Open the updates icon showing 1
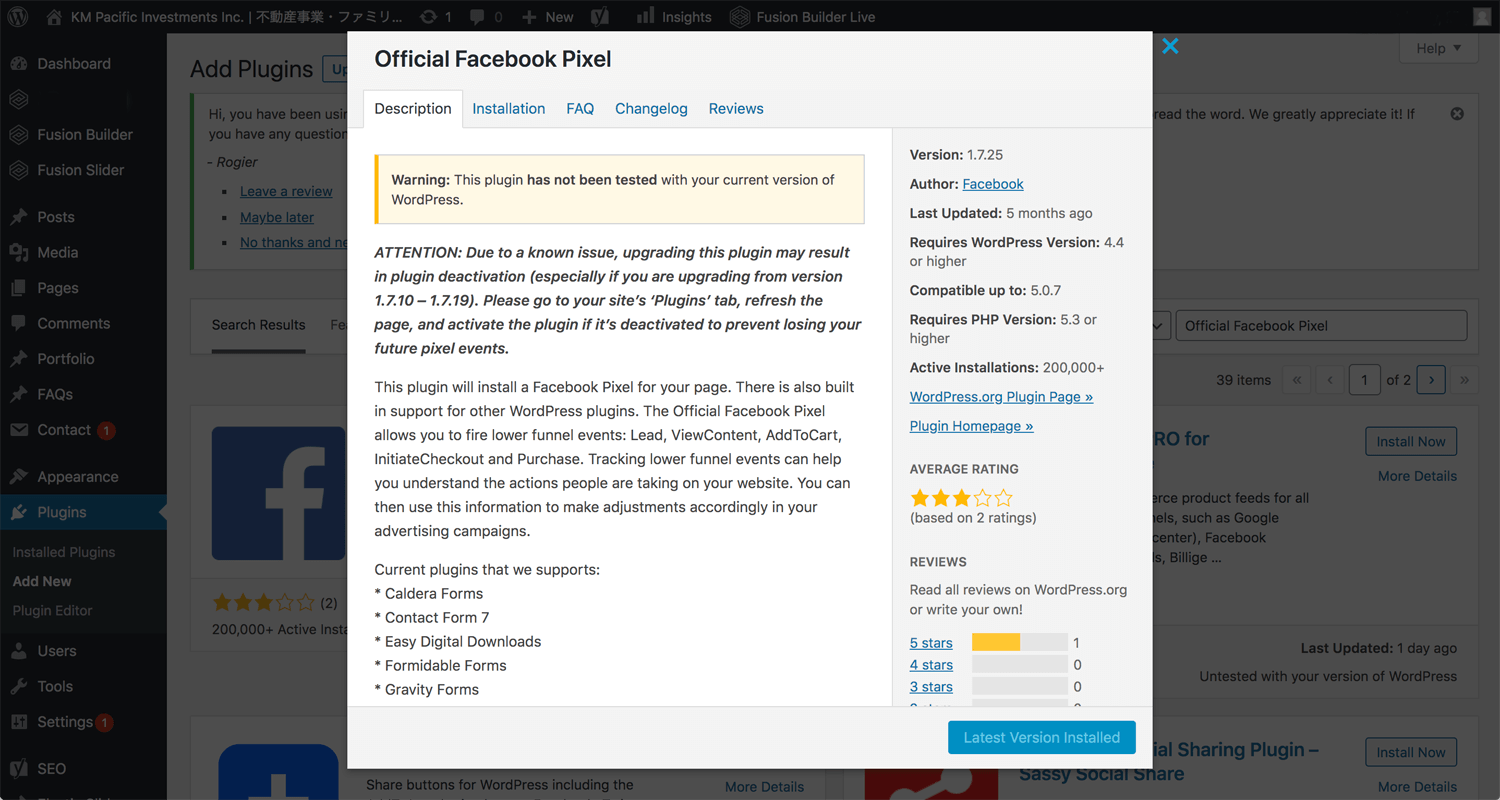Viewport: 1500px width, 800px height. (x=428, y=16)
